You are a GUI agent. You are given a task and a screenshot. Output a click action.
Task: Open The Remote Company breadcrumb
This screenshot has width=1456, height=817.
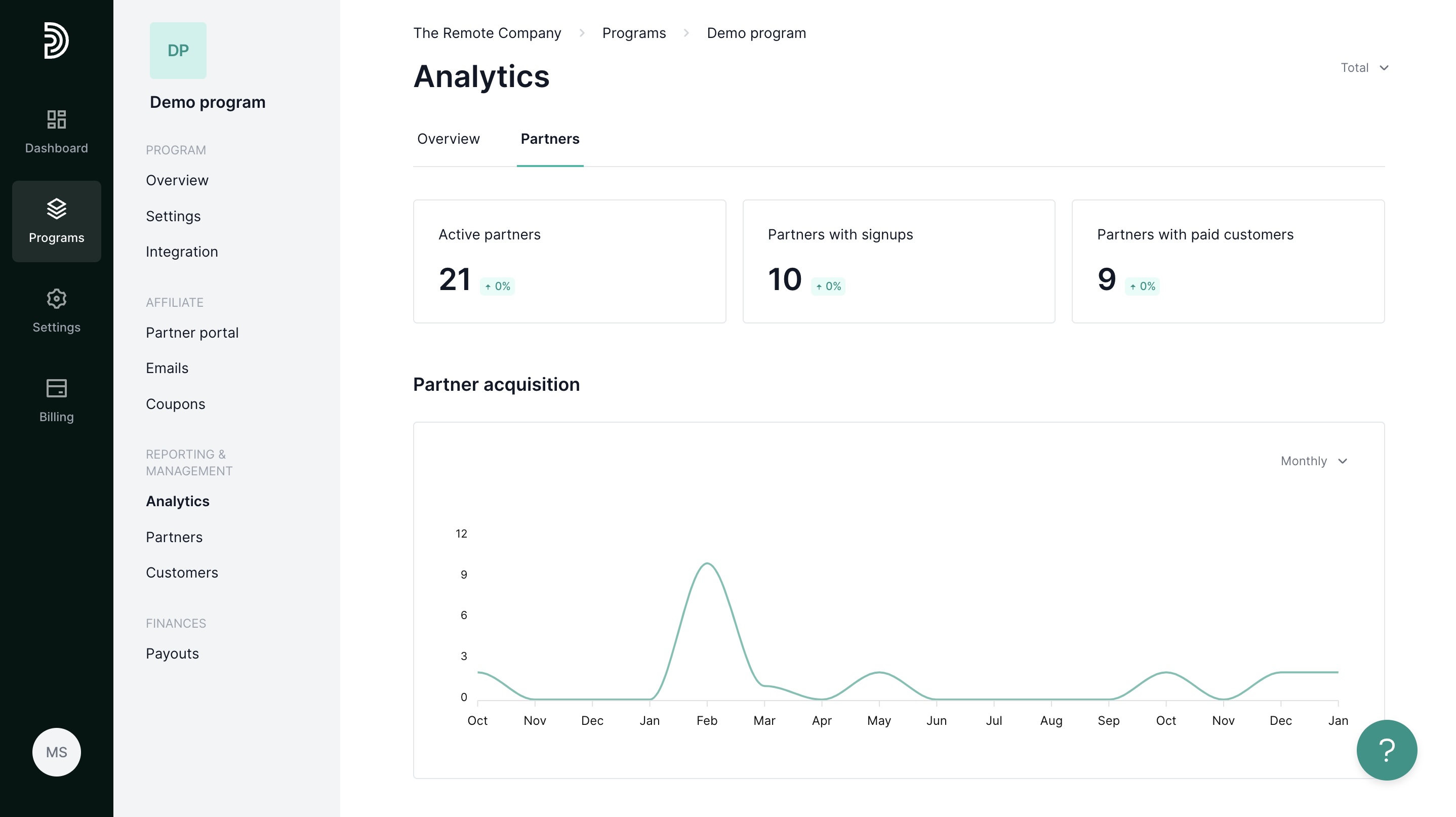pos(487,33)
